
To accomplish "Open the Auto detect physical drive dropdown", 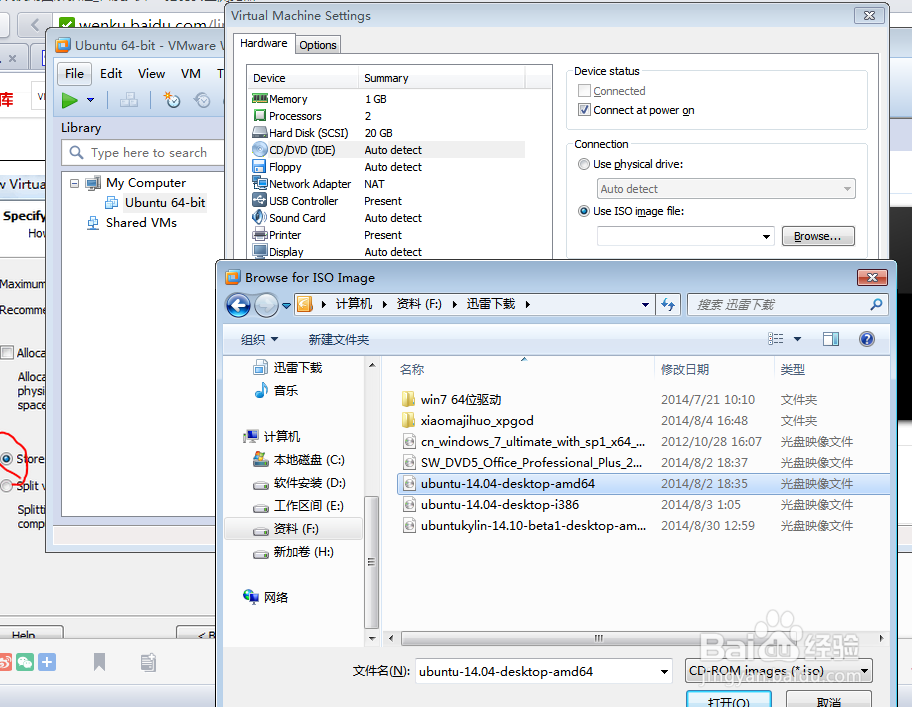I will 726,189.
